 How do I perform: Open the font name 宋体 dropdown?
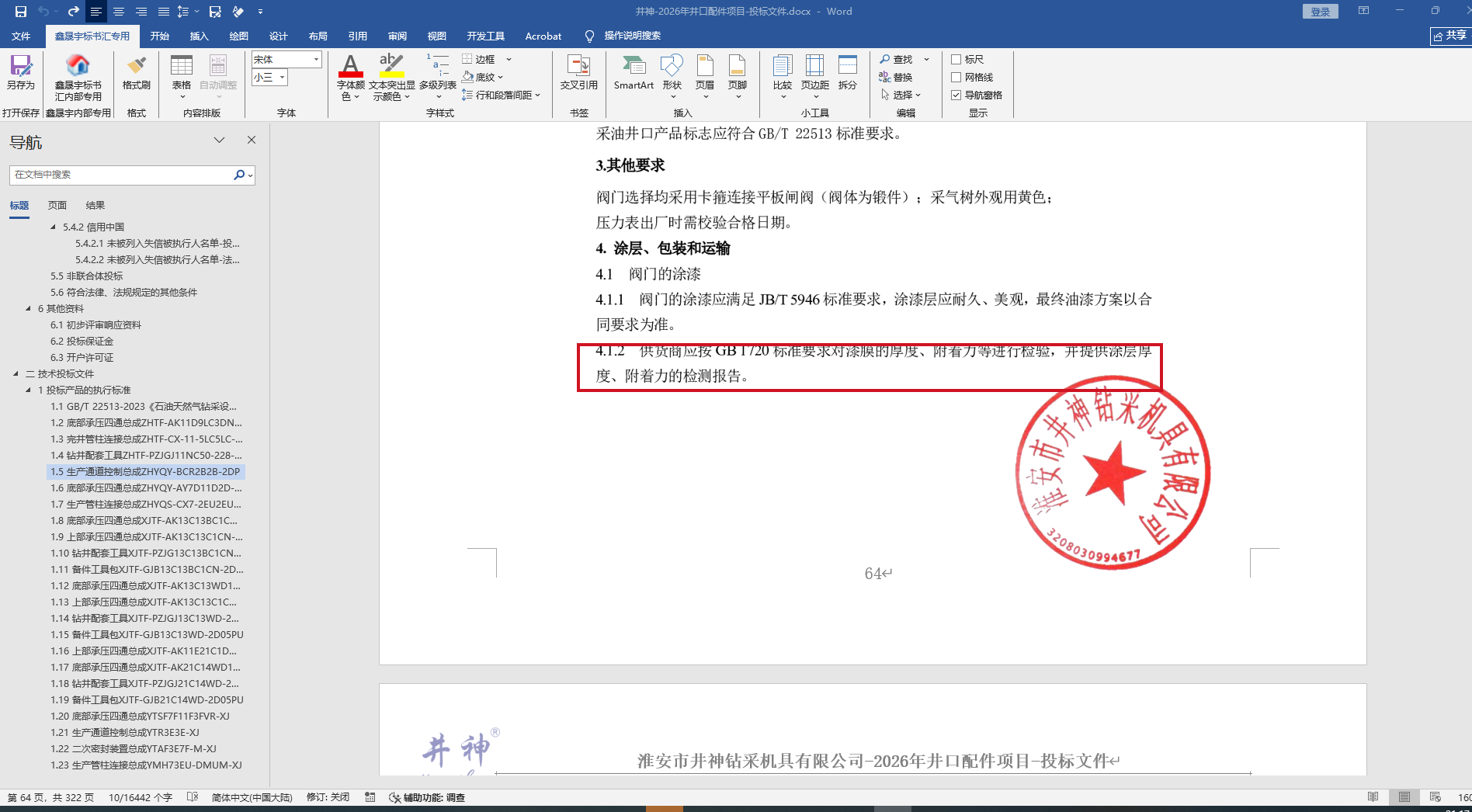click(x=316, y=60)
